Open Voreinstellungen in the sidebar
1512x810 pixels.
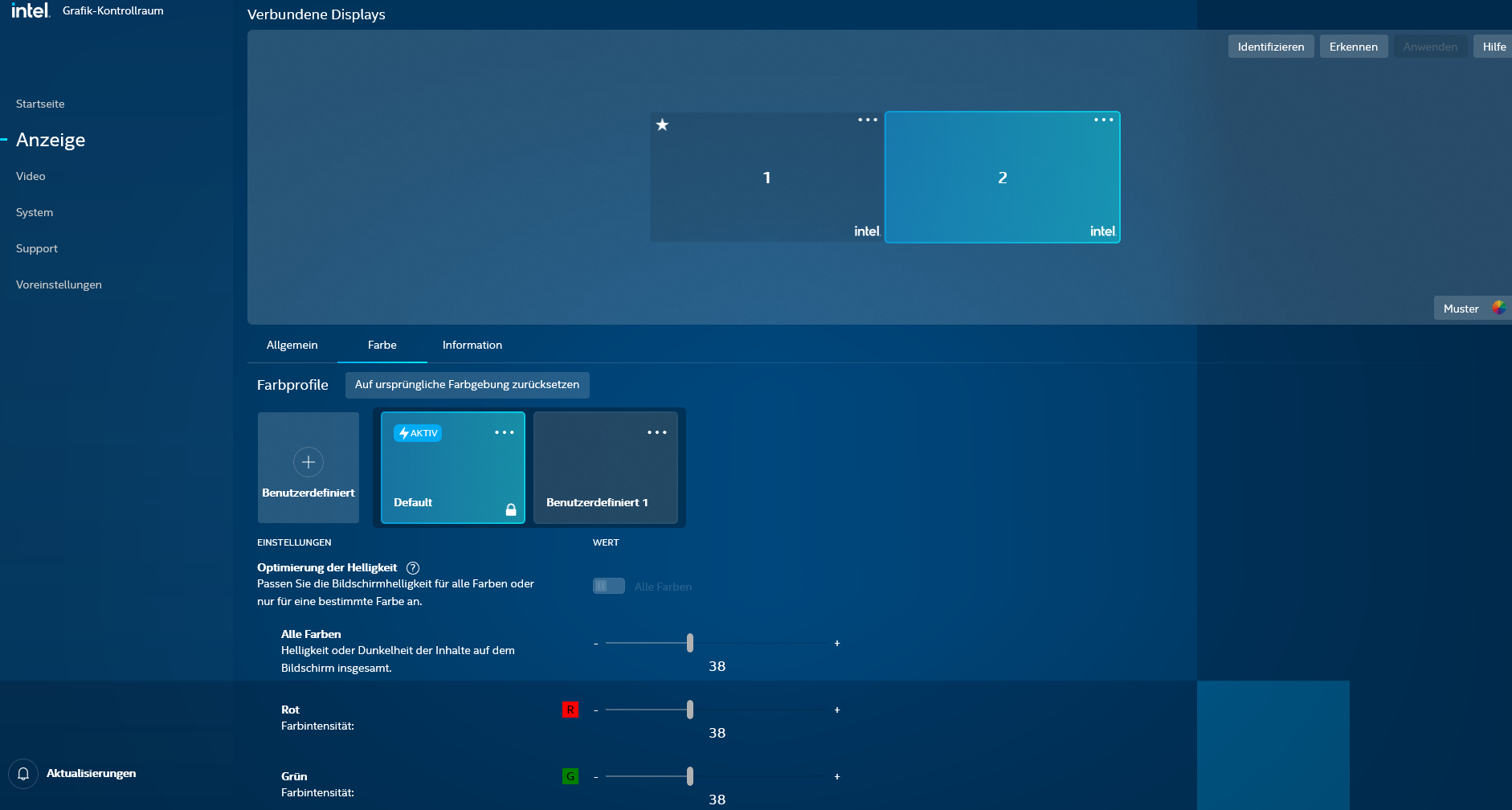[x=59, y=284]
